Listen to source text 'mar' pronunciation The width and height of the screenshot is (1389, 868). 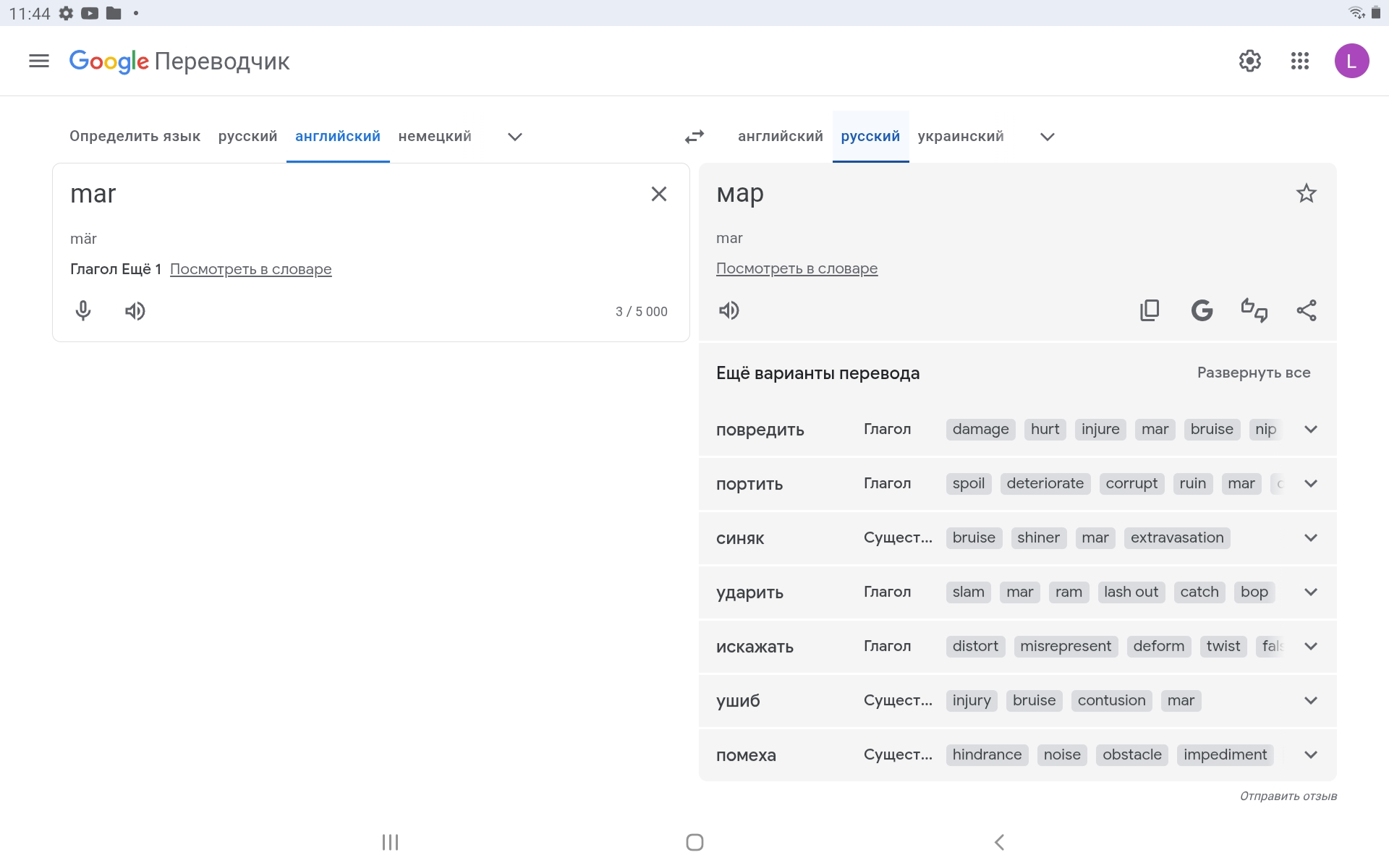coord(135,311)
